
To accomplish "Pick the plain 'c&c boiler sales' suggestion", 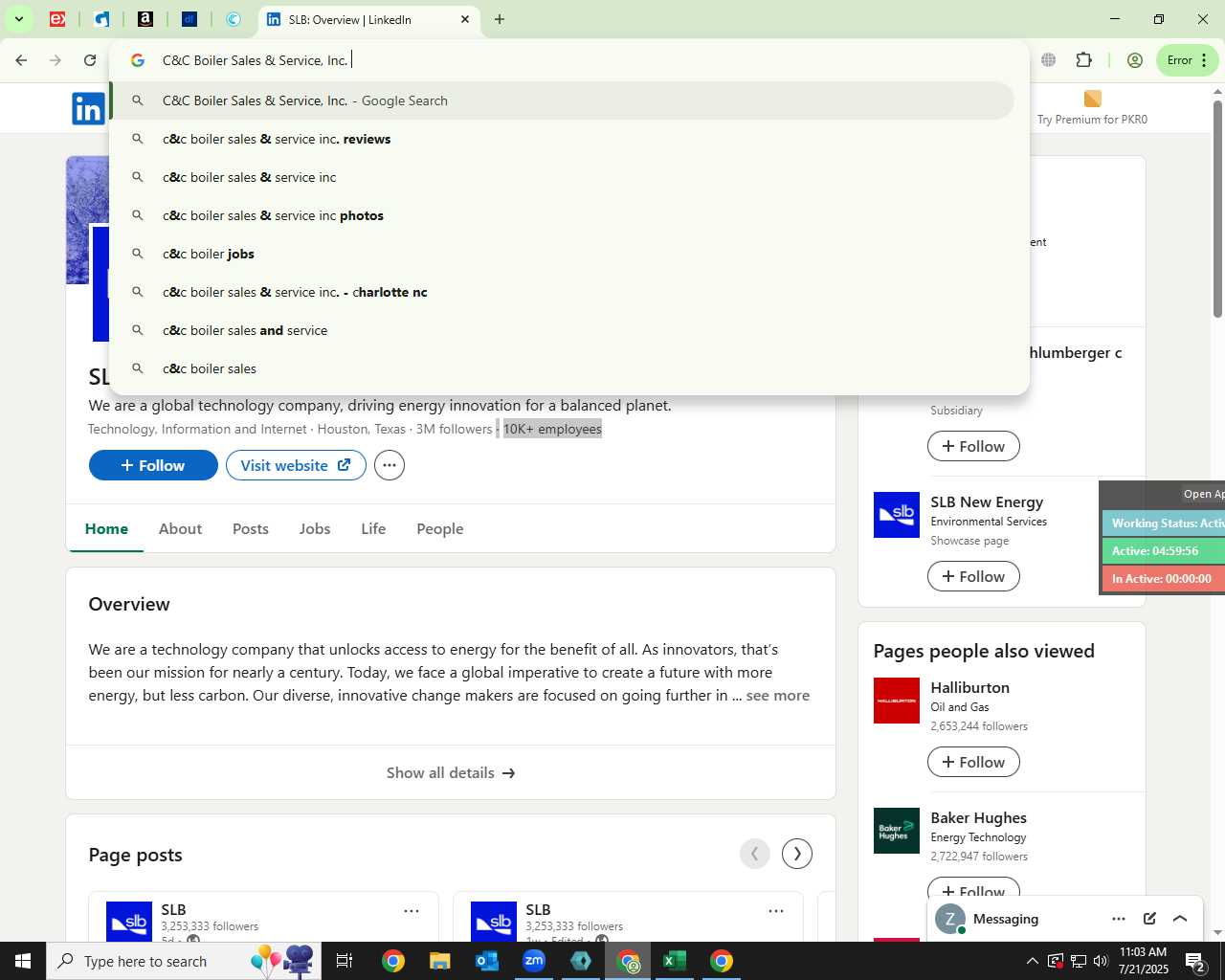I will coord(562,368).
